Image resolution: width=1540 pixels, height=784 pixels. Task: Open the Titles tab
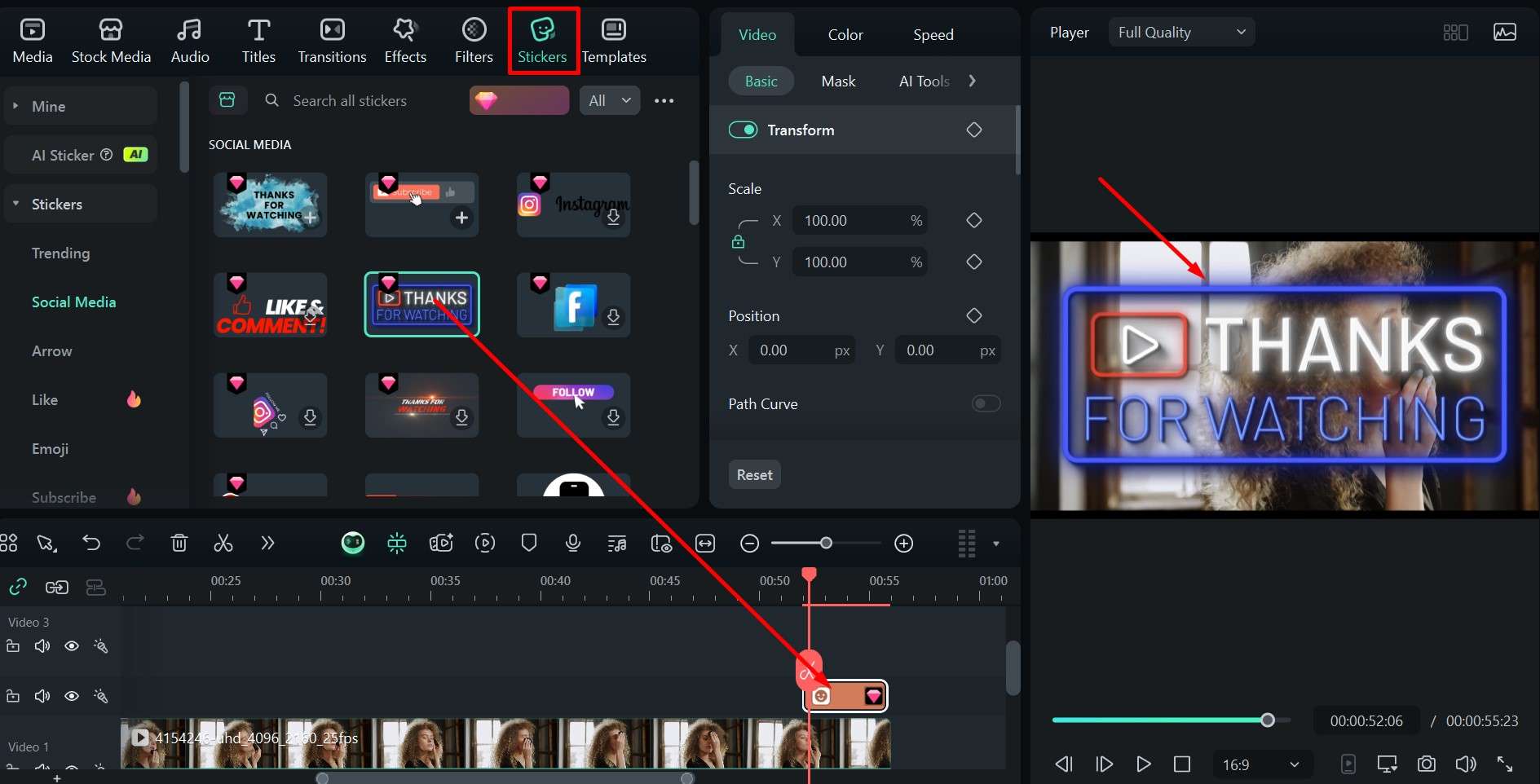(258, 41)
